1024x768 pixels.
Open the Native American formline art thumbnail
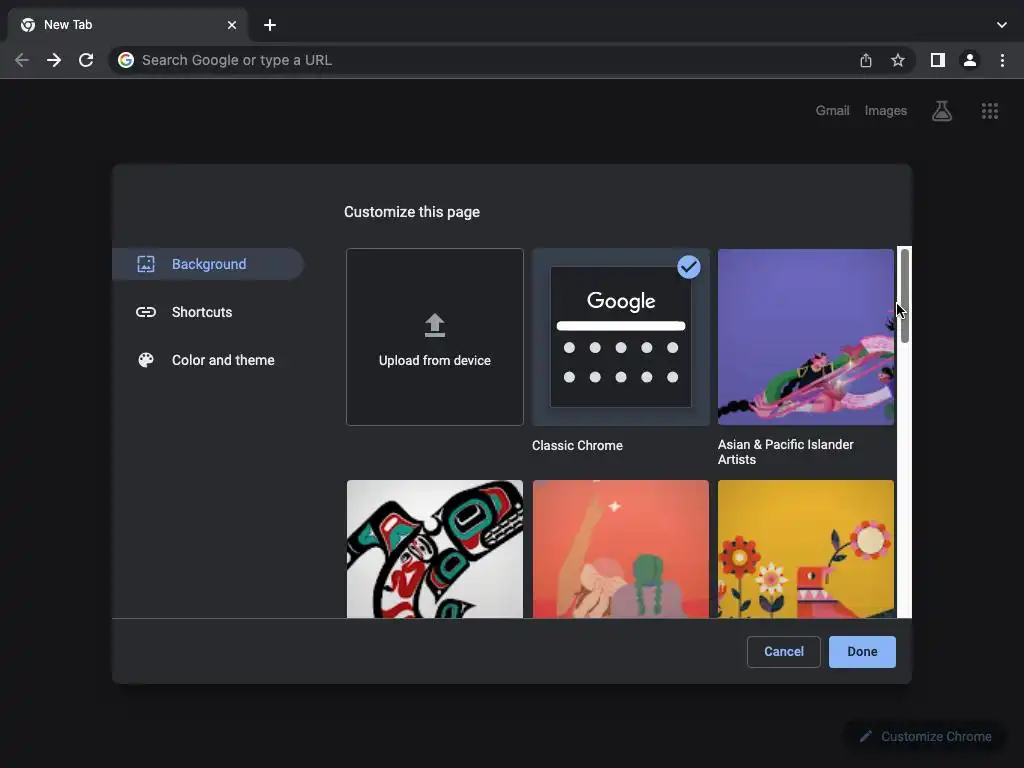[435, 549]
